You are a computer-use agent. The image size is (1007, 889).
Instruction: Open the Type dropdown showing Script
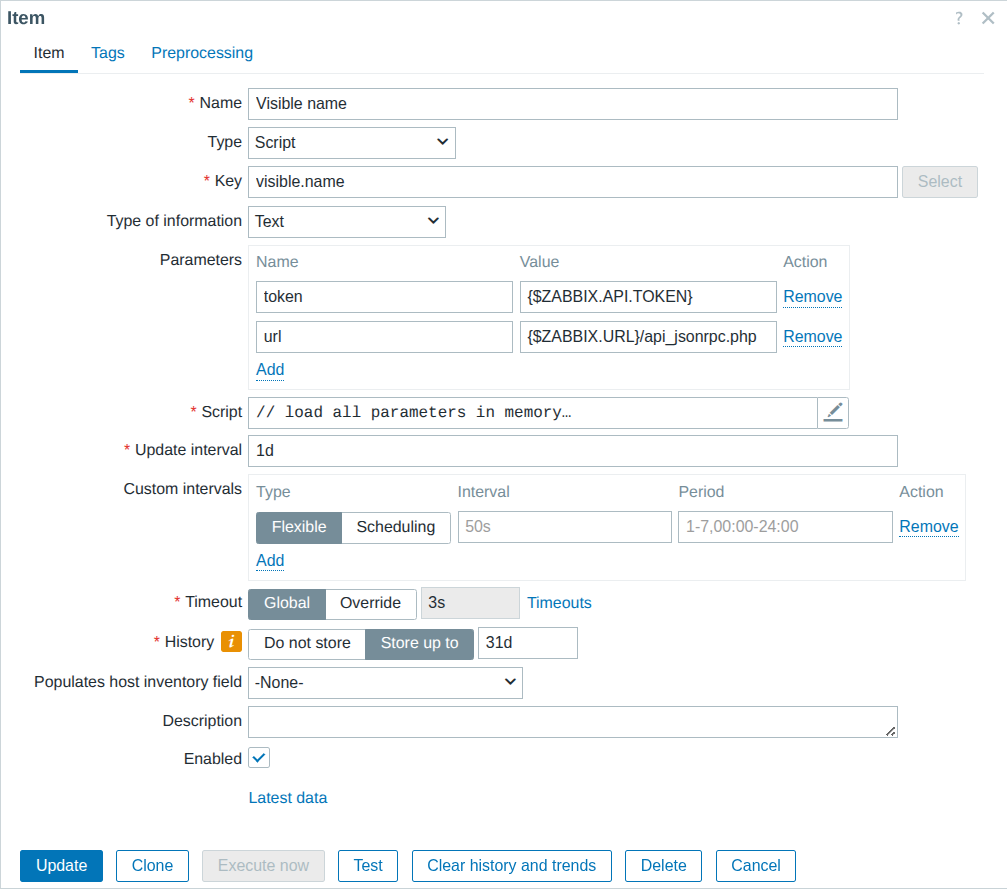(351, 142)
